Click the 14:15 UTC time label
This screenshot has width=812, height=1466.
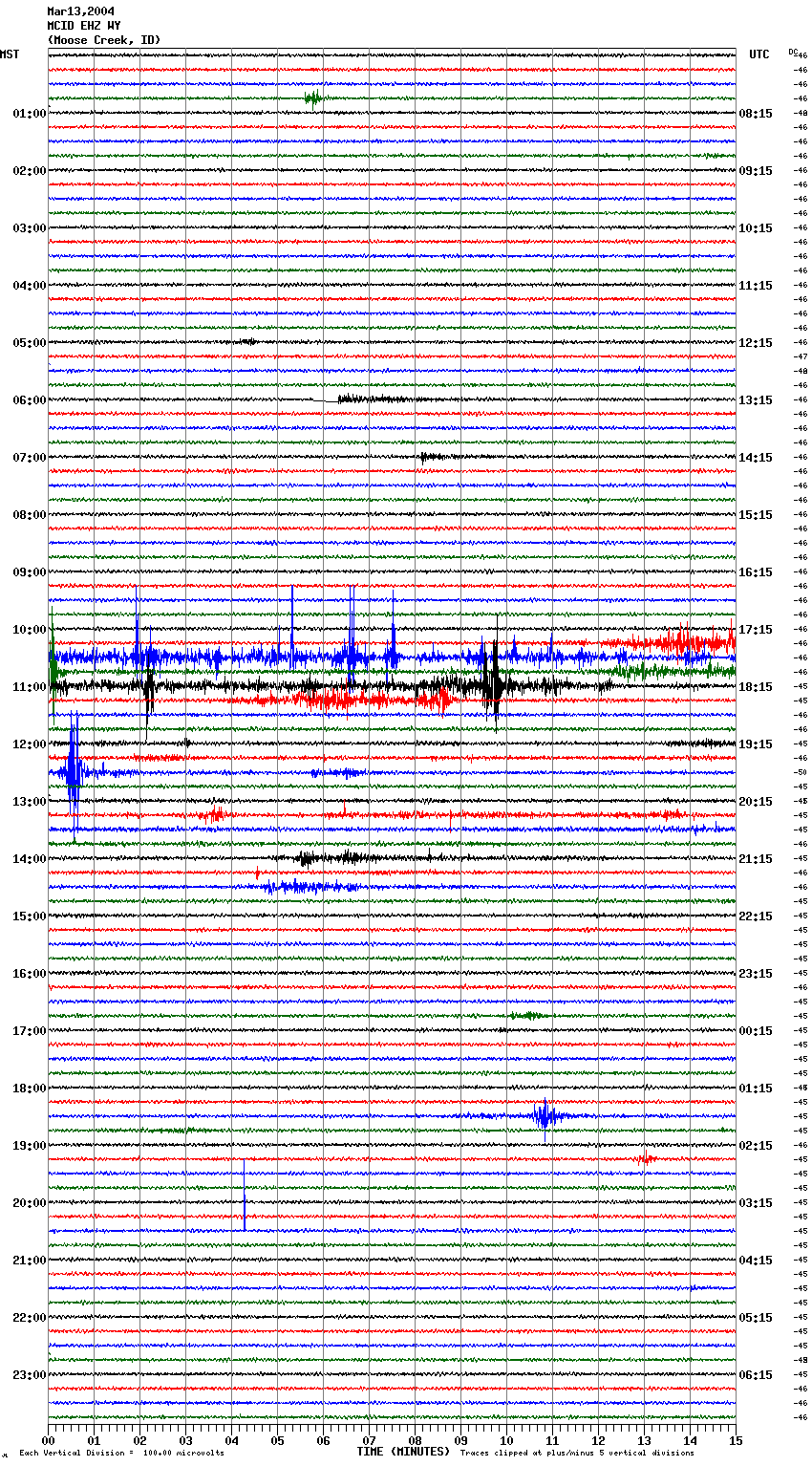coord(756,458)
